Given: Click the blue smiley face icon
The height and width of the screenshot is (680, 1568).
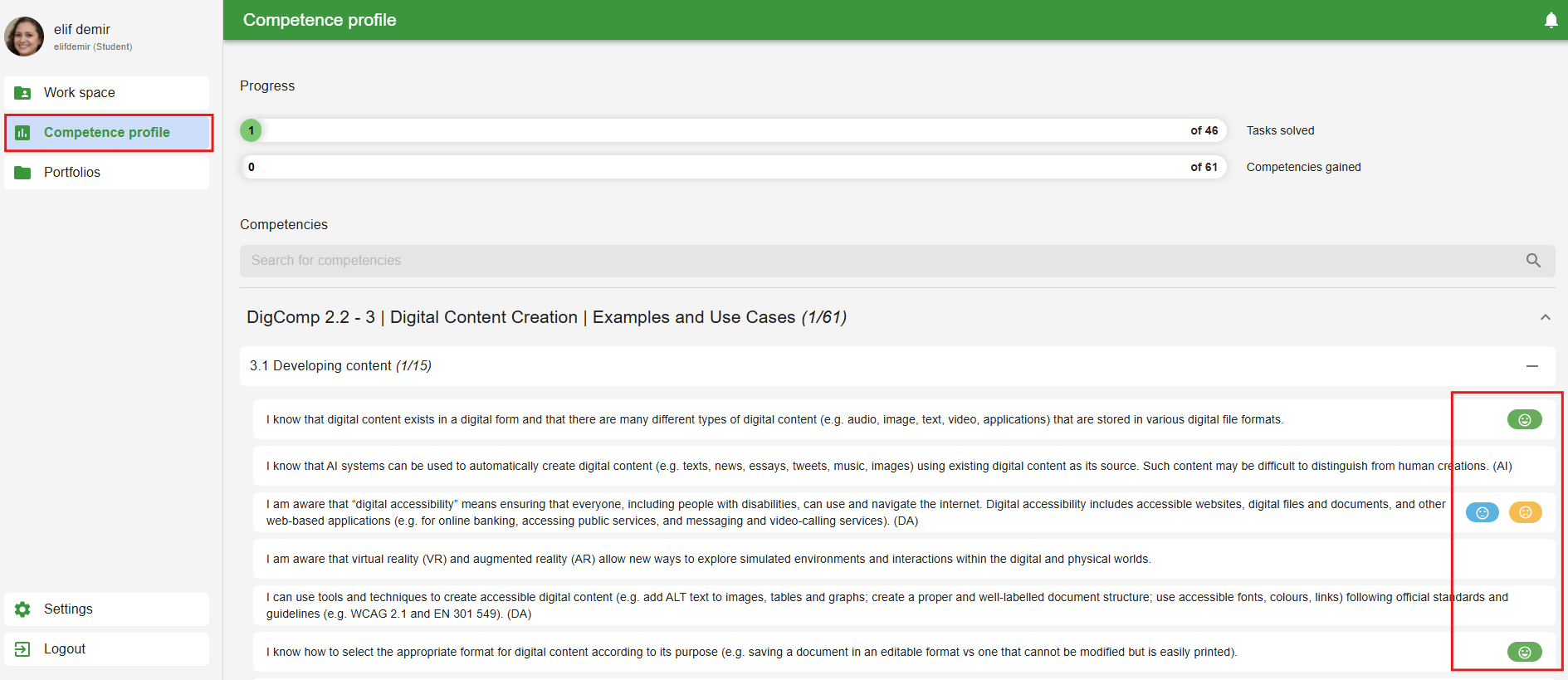Looking at the screenshot, I should [x=1482, y=512].
